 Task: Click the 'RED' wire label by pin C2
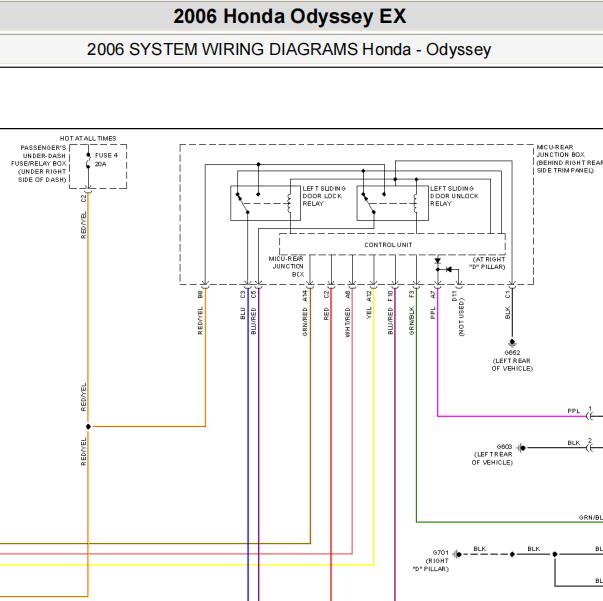tap(326, 313)
